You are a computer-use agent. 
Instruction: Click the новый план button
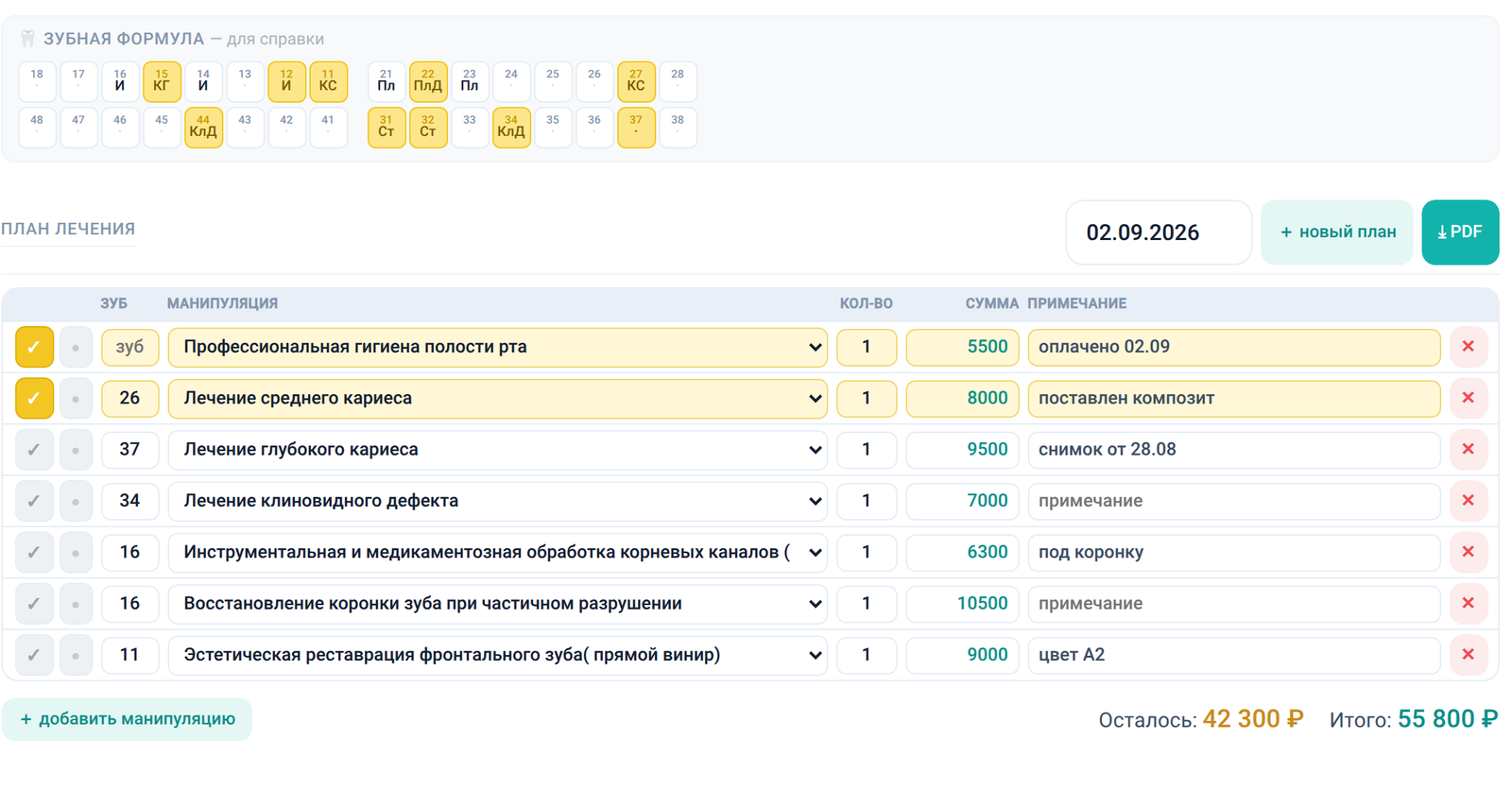(1337, 232)
